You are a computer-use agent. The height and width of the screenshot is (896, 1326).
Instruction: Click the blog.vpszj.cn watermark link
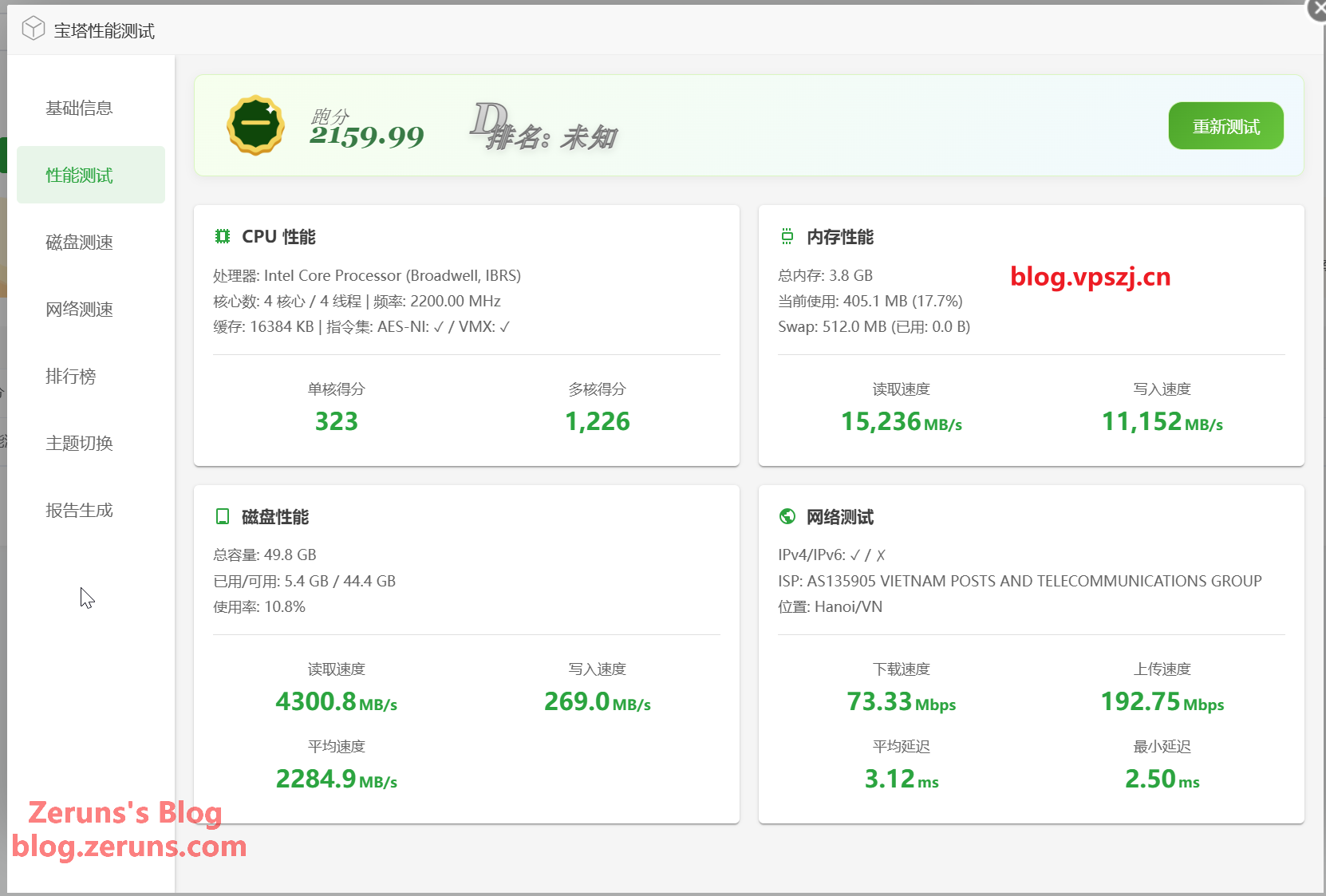pyautogui.click(x=1090, y=276)
